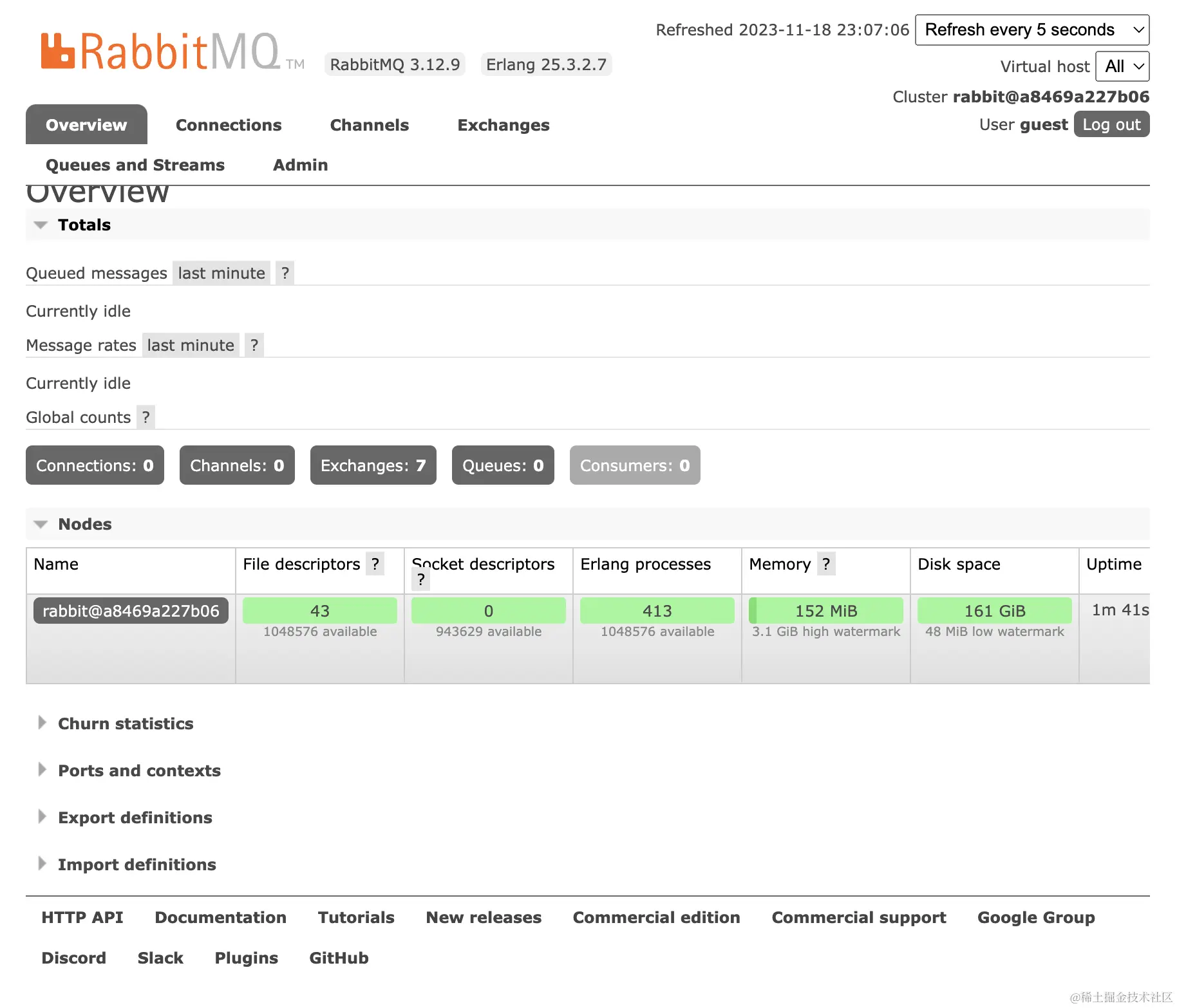Open help for Socket descriptors column
Image resolution: width=1177 pixels, height=1008 pixels.
pyautogui.click(x=420, y=579)
